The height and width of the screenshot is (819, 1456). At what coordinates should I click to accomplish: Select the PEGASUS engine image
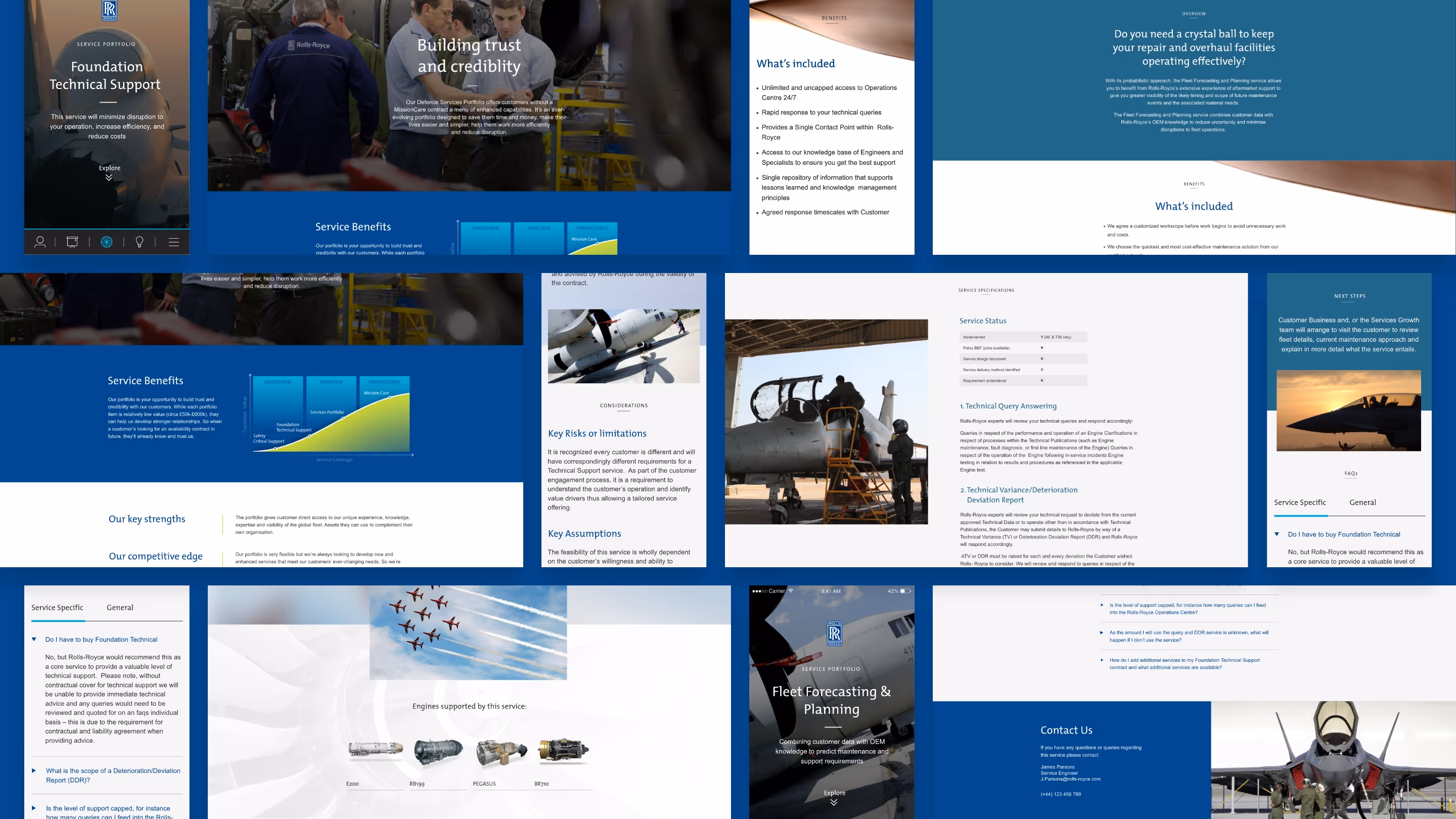(501, 753)
